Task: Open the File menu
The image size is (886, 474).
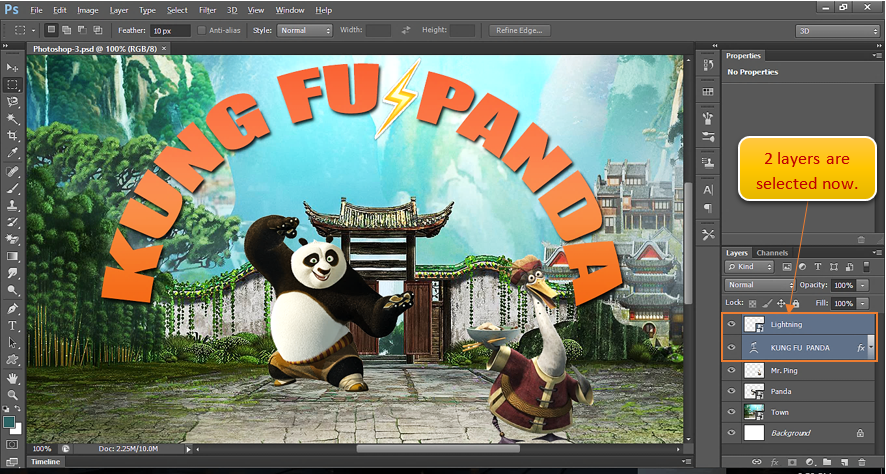Action: click(36, 10)
